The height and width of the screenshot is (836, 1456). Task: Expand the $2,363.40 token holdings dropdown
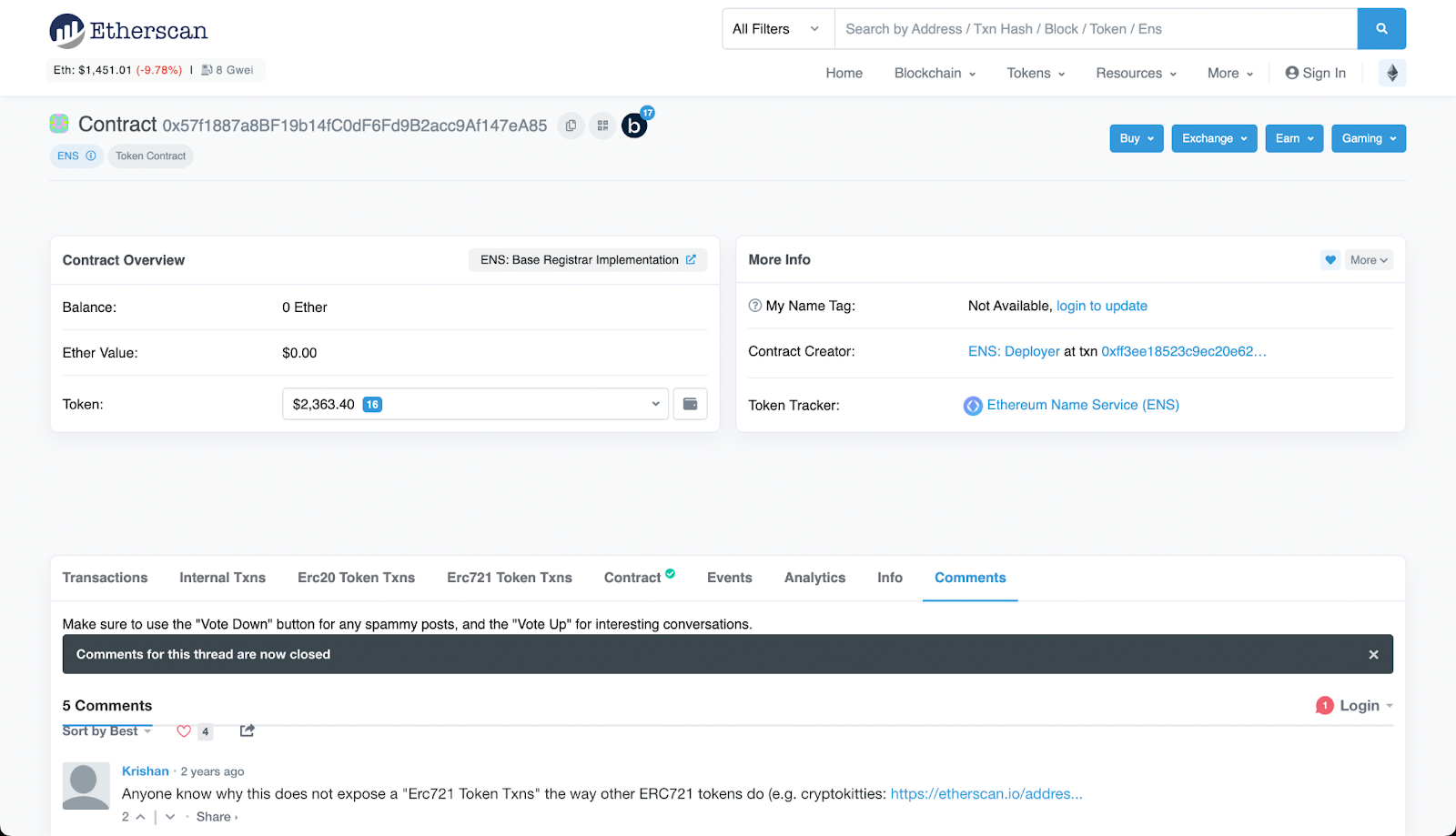click(475, 404)
